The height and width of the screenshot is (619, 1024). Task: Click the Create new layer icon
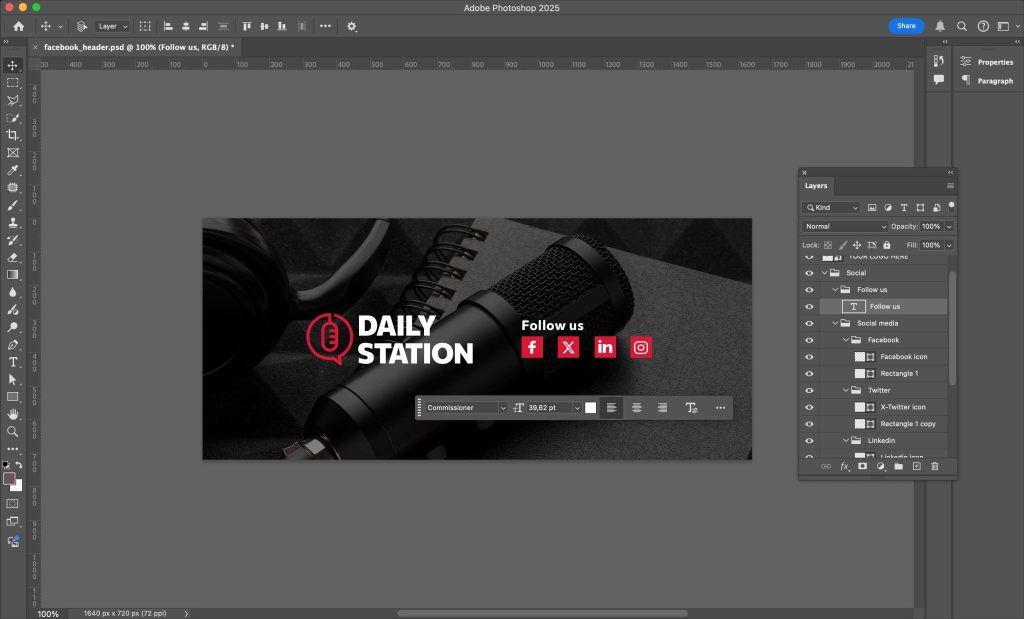click(916, 466)
